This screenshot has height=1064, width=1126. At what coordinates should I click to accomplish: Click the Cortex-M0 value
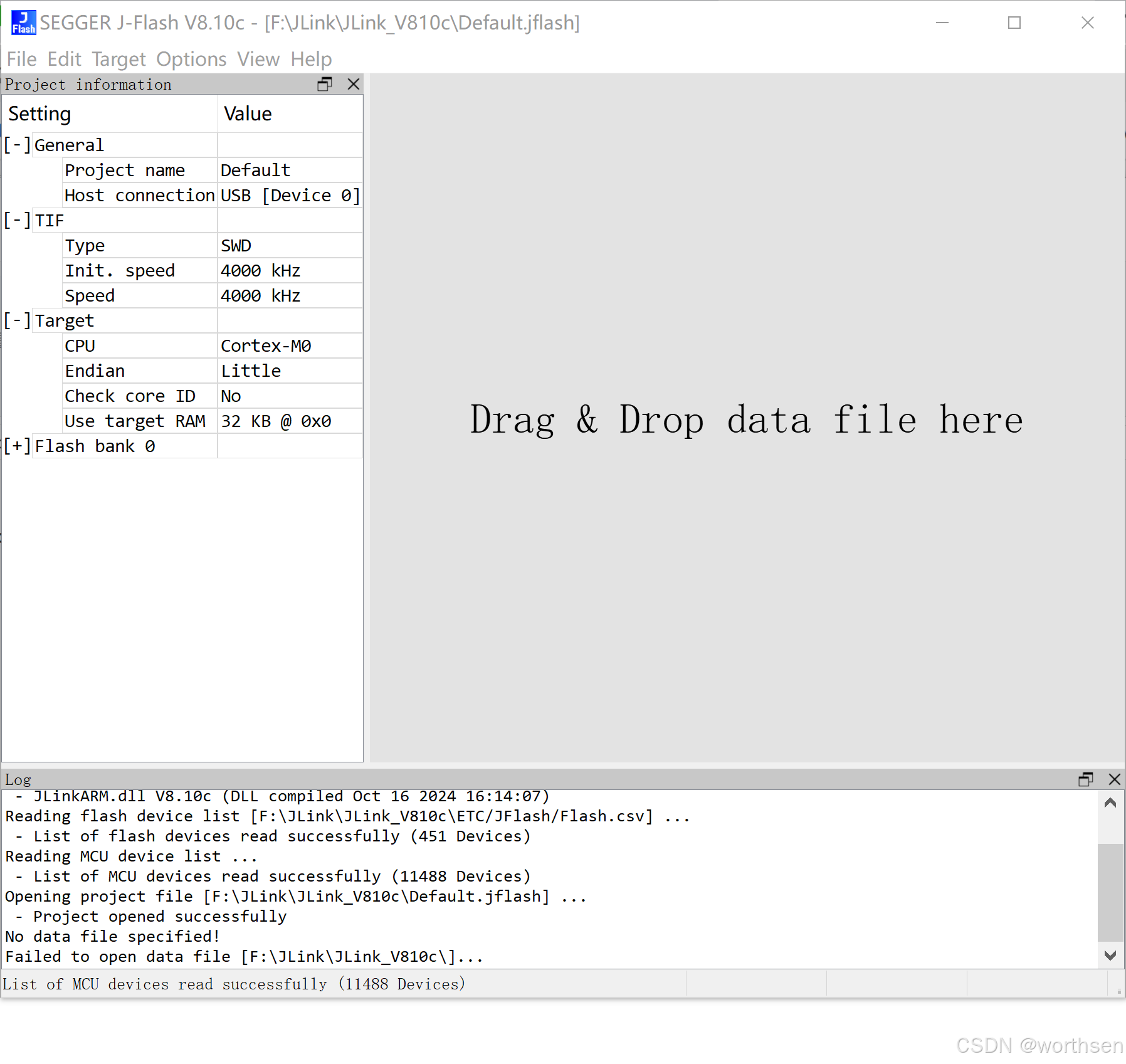[x=290, y=345]
